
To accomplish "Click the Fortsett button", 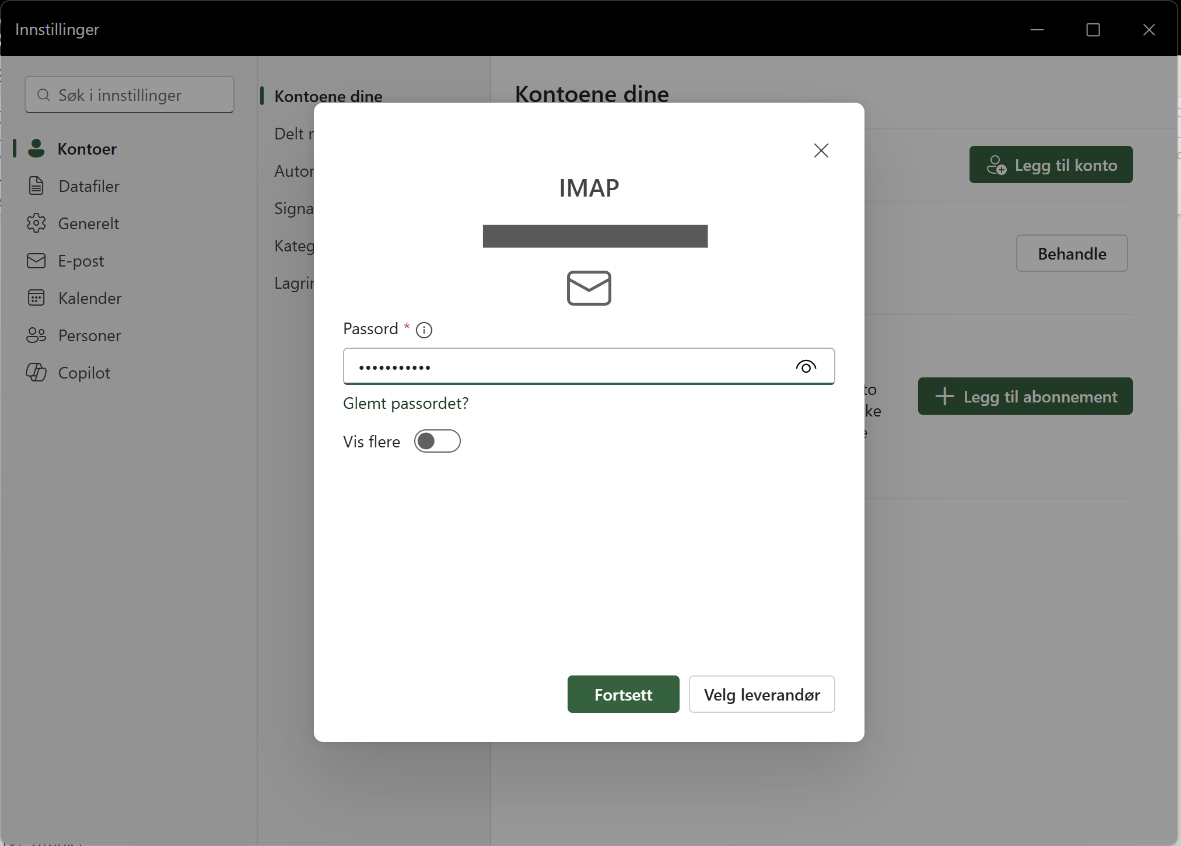I will click(x=623, y=695).
